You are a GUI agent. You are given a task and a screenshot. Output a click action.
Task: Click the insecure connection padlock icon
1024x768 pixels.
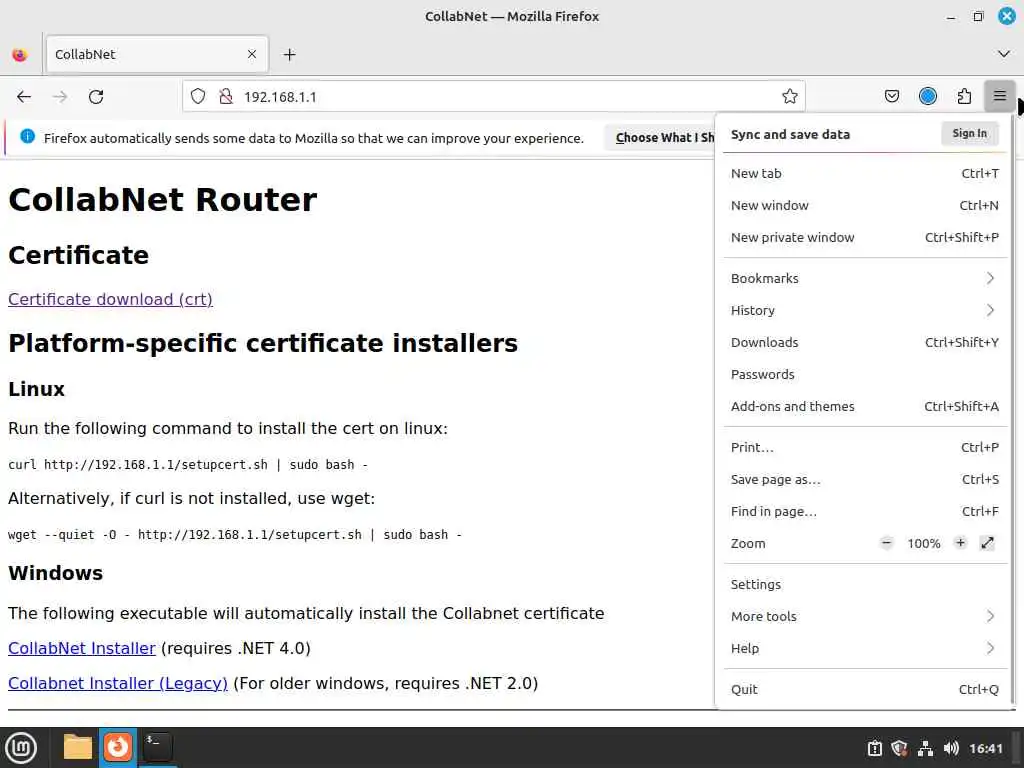coord(226,97)
